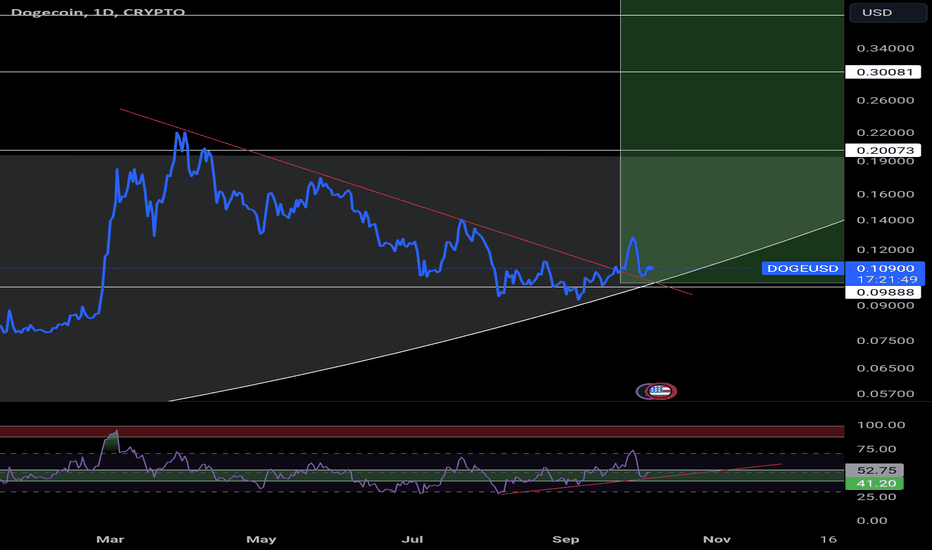Click the 0.22000 price scale value
The height and width of the screenshot is (550, 932).
885,133
